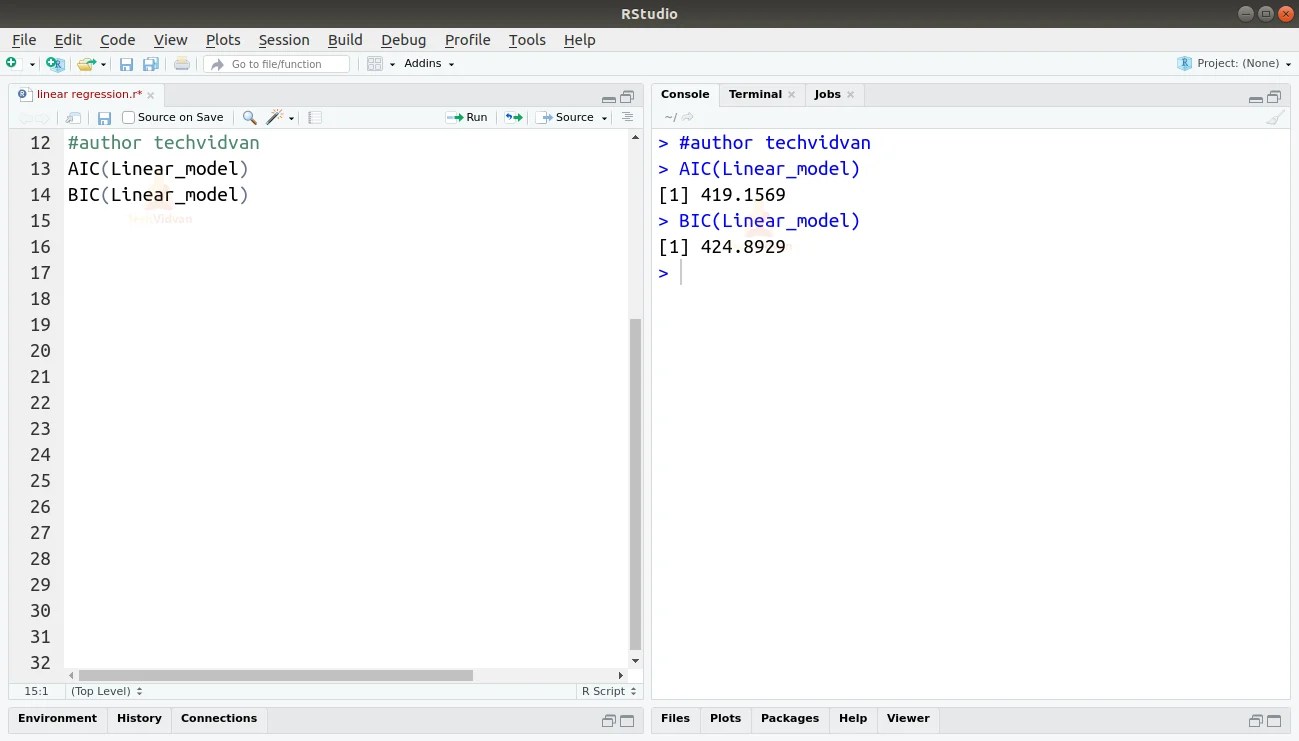The height and width of the screenshot is (741, 1299).
Task: Open the Debug menu
Action: tap(403, 40)
